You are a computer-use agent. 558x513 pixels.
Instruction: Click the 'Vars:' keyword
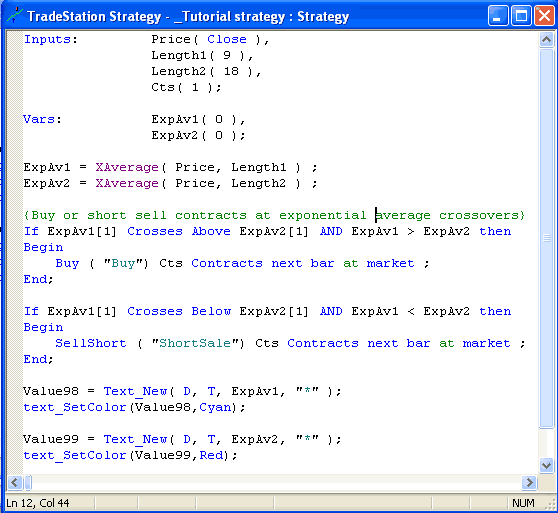pos(42,119)
